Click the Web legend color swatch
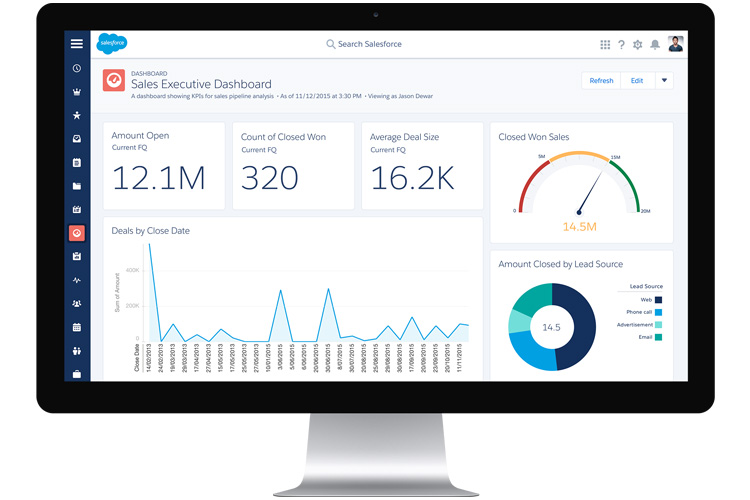750x500 pixels. [x=658, y=300]
